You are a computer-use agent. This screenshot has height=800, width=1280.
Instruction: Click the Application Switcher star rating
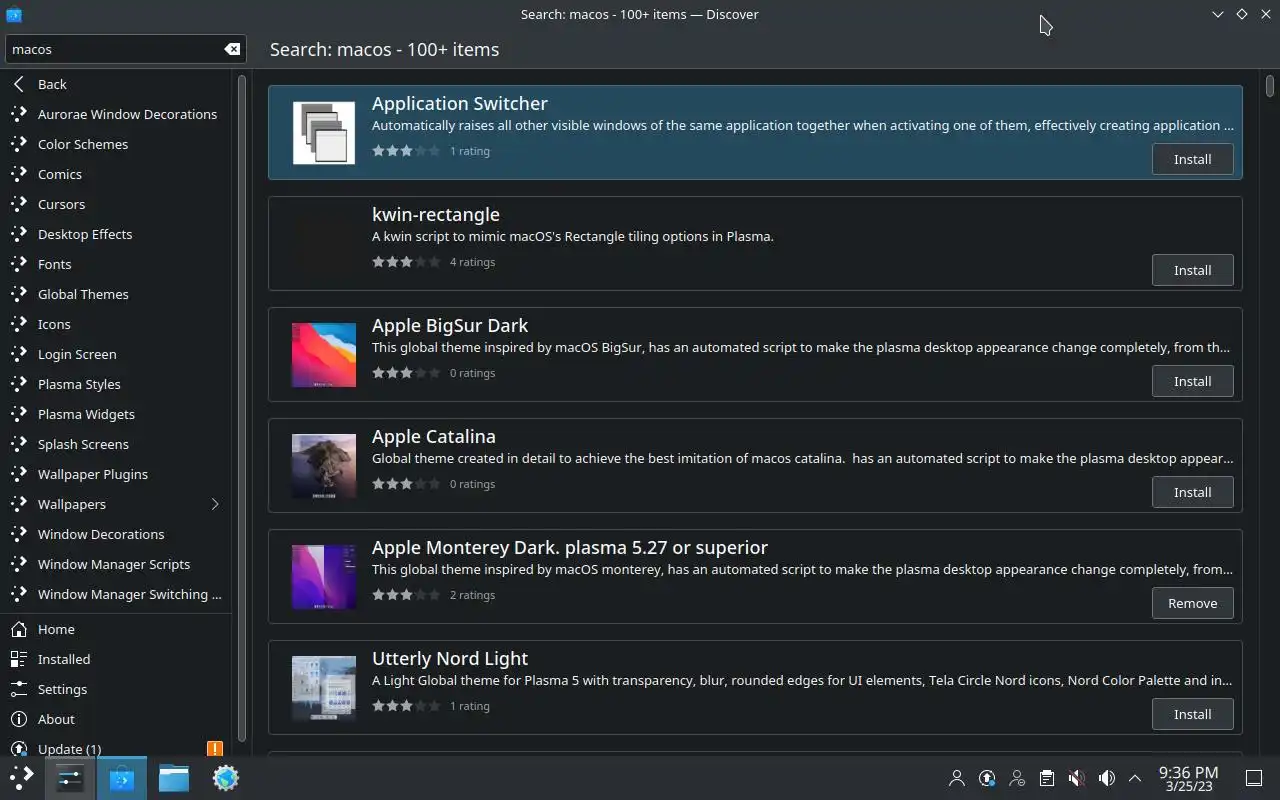click(x=405, y=151)
